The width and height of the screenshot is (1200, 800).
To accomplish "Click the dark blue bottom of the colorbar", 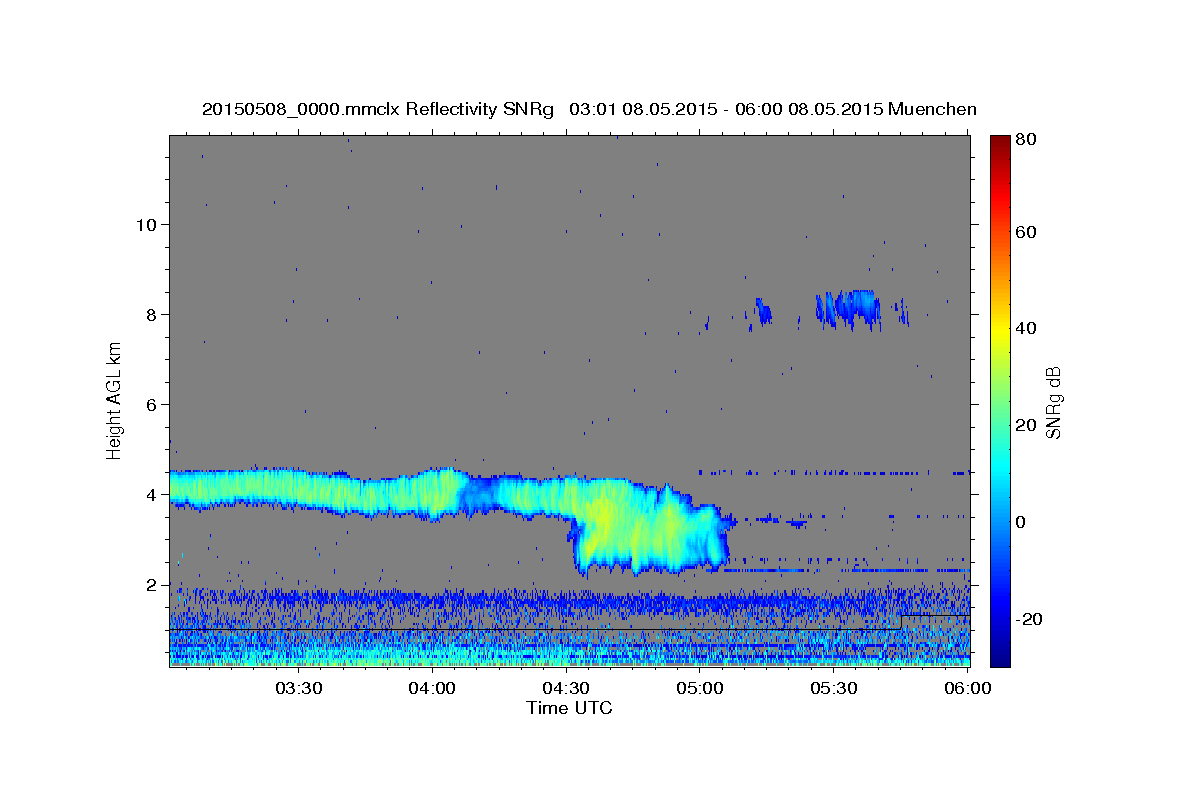I will coord(1000,658).
